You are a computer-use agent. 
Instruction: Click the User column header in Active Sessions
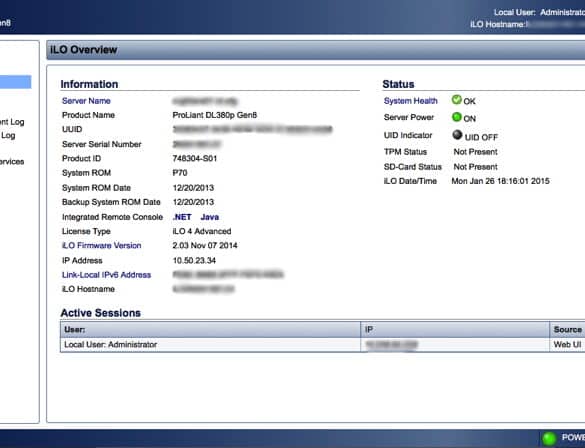coord(210,330)
